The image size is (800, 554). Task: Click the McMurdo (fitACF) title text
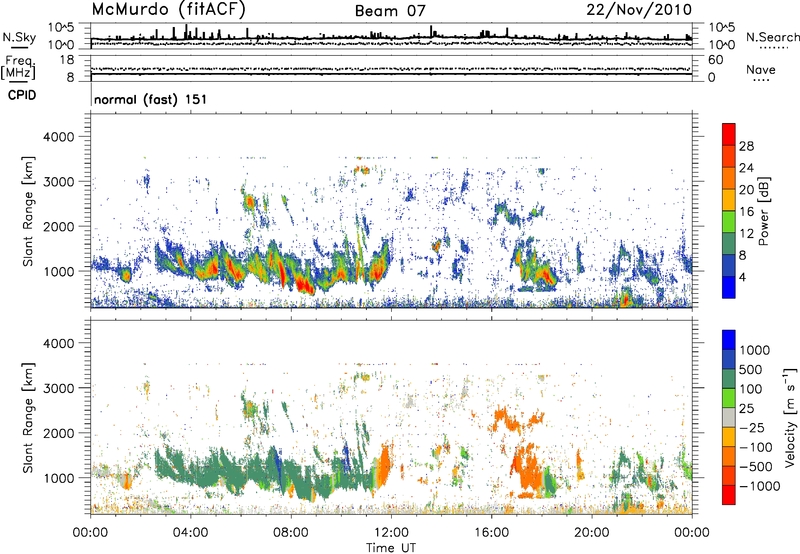[169, 10]
